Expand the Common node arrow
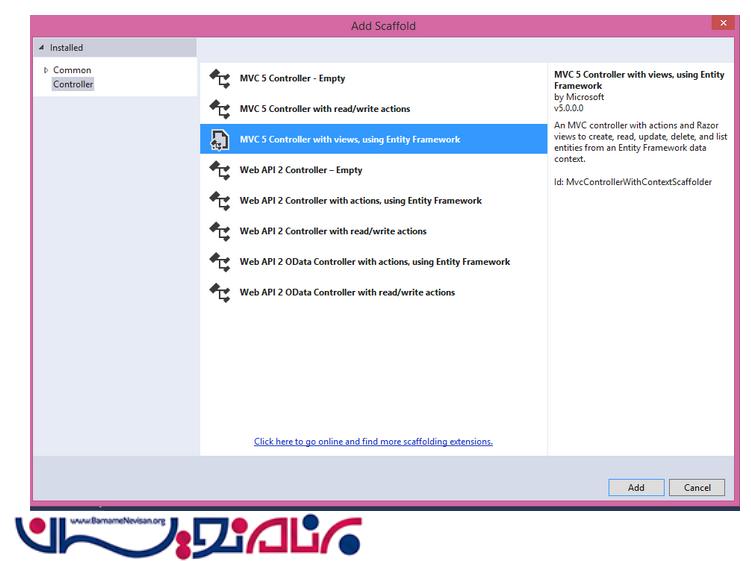751x561 pixels. click(46, 70)
